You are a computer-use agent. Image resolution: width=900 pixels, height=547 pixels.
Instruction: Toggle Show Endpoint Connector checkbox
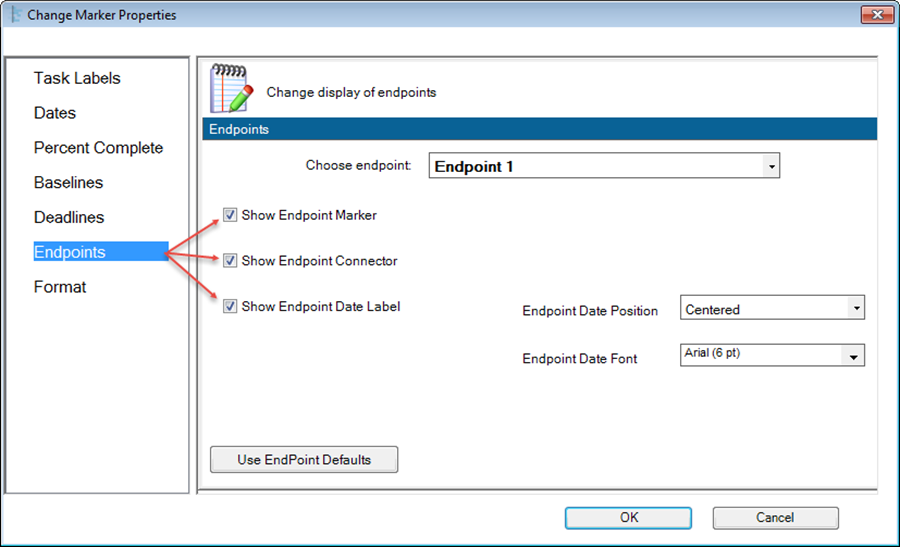(230, 261)
